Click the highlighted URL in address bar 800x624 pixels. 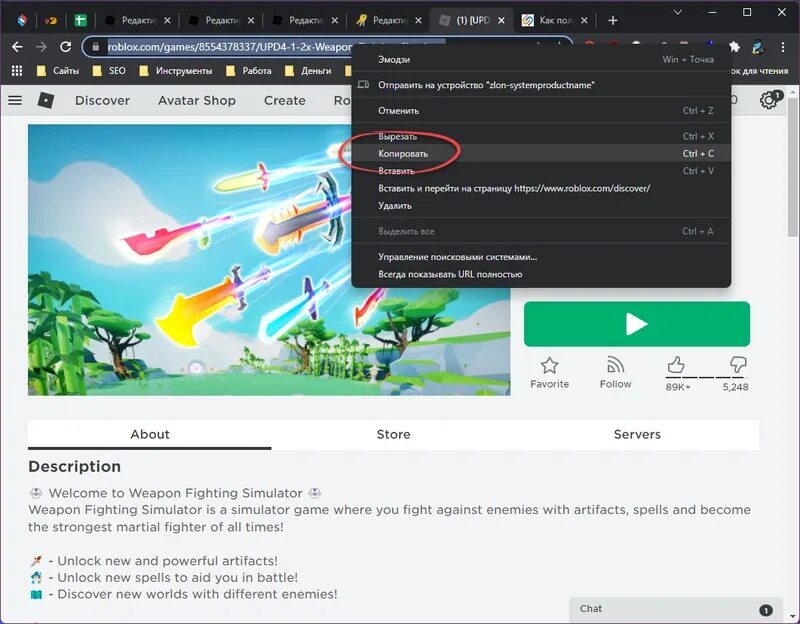[230, 47]
